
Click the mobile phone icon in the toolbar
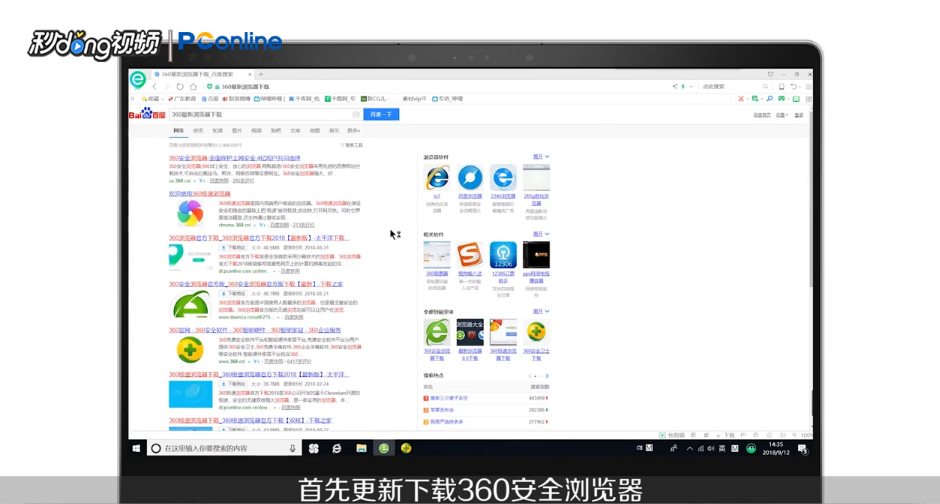781,86
